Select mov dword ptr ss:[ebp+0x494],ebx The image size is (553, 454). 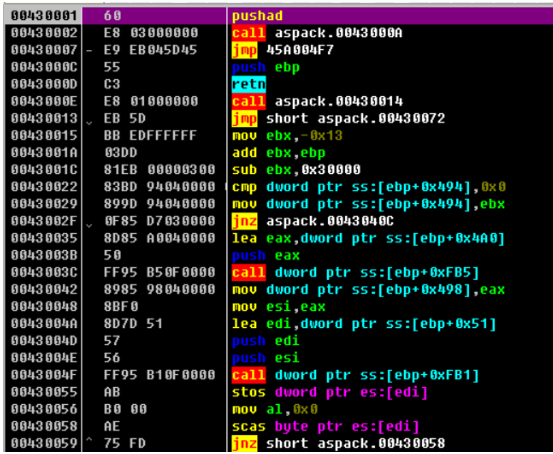pyautogui.click(x=368, y=204)
